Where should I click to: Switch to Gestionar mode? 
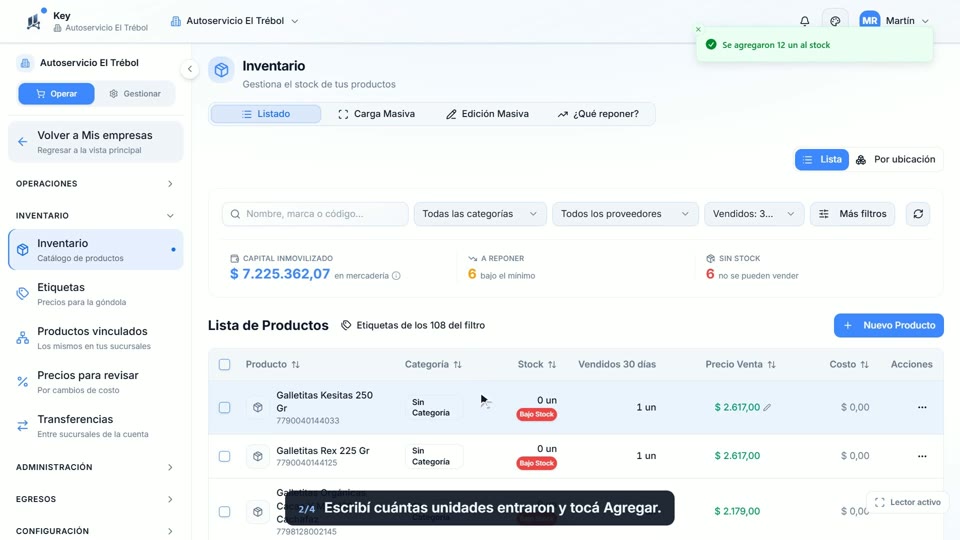pos(135,94)
